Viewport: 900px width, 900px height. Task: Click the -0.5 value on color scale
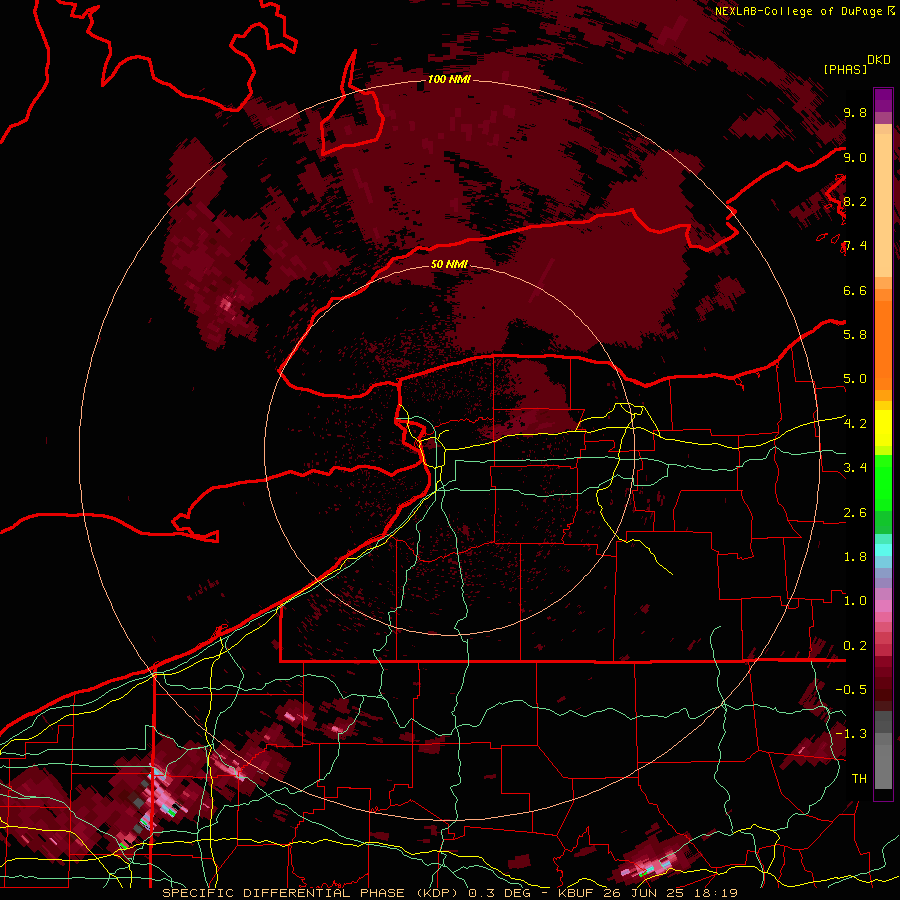point(851,690)
